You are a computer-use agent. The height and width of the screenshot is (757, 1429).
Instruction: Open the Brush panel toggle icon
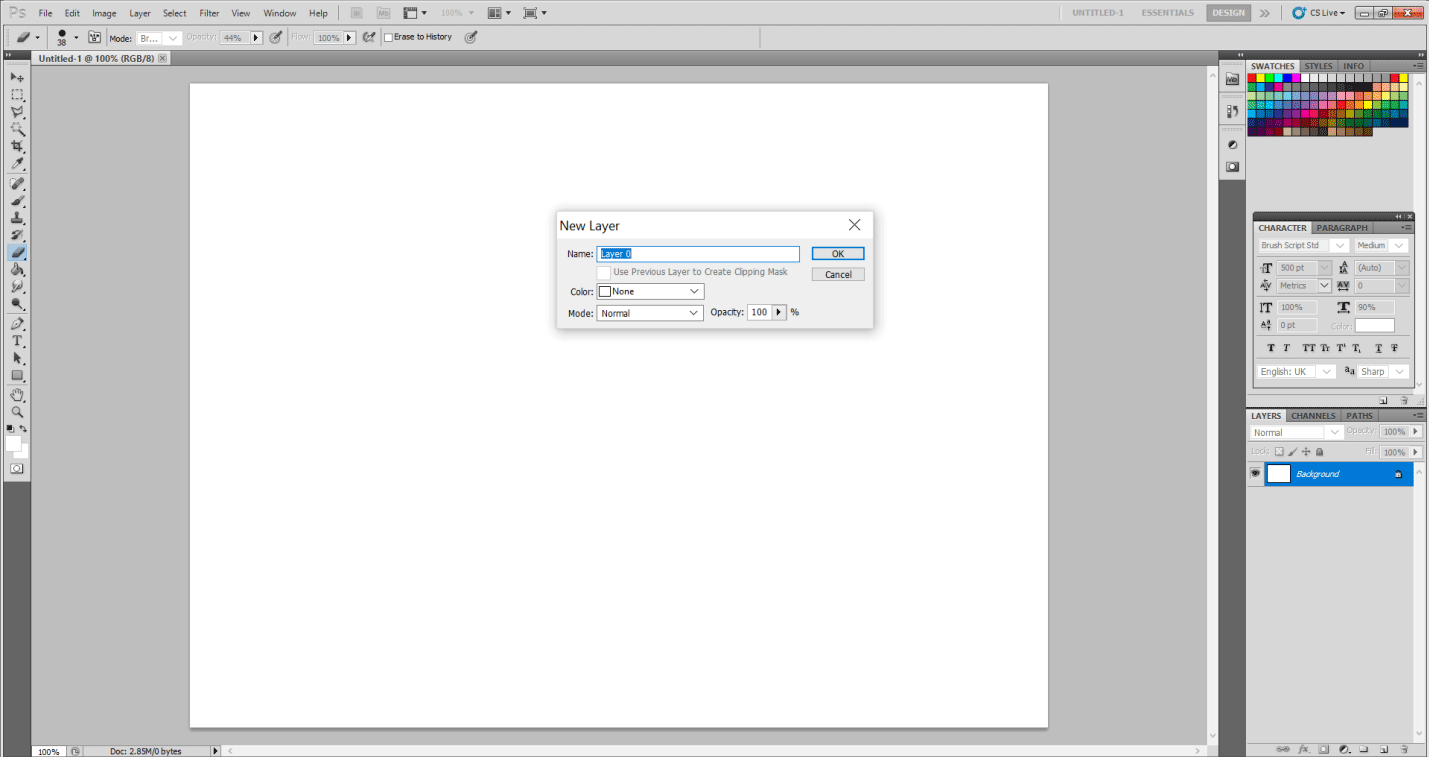(94, 37)
